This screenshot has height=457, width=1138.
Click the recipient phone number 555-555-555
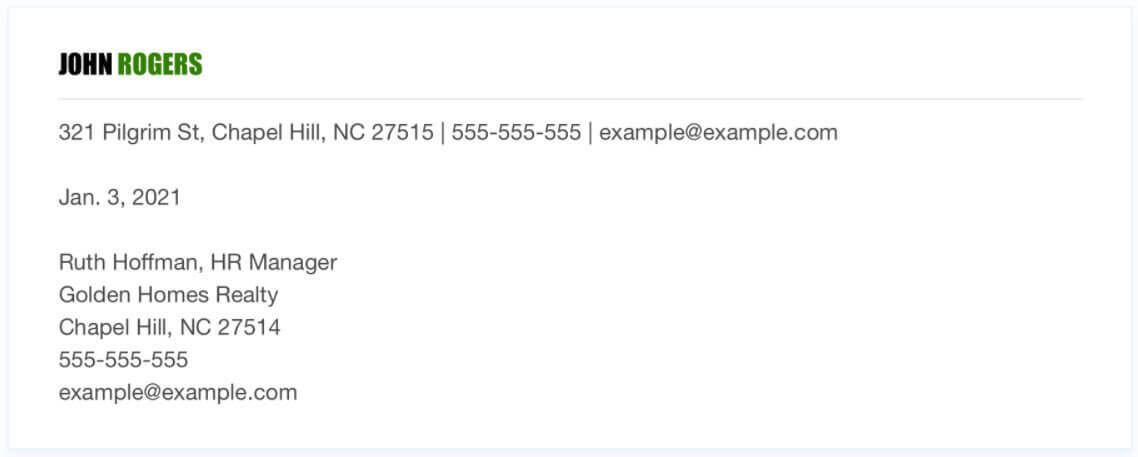pyautogui.click(x=123, y=360)
